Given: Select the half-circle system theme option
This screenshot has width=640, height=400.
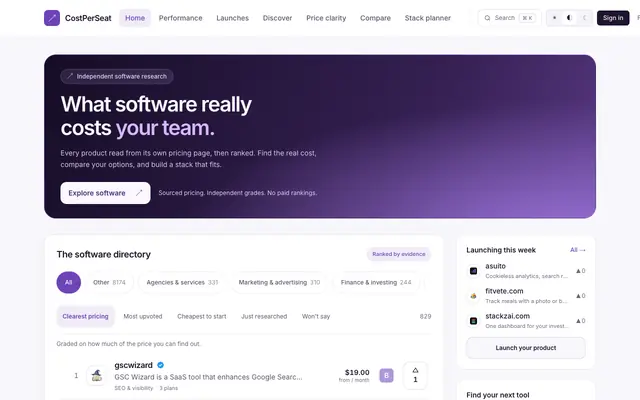Looking at the screenshot, I should click(569, 18).
